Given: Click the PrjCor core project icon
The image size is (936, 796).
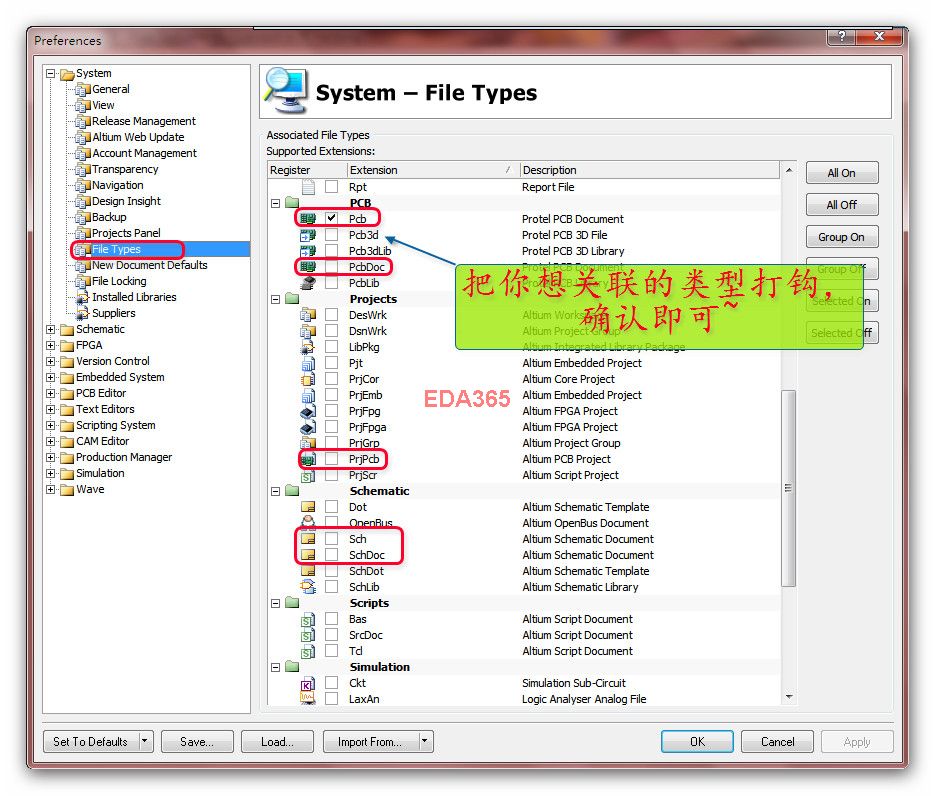Looking at the screenshot, I should pyautogui.click(x=308, y=379).
